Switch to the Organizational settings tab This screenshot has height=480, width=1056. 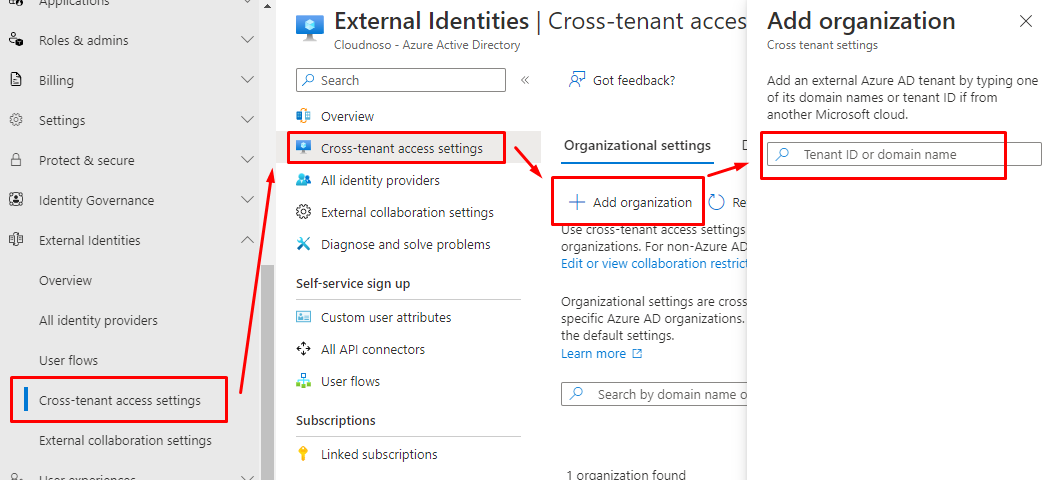pos(637,146)
